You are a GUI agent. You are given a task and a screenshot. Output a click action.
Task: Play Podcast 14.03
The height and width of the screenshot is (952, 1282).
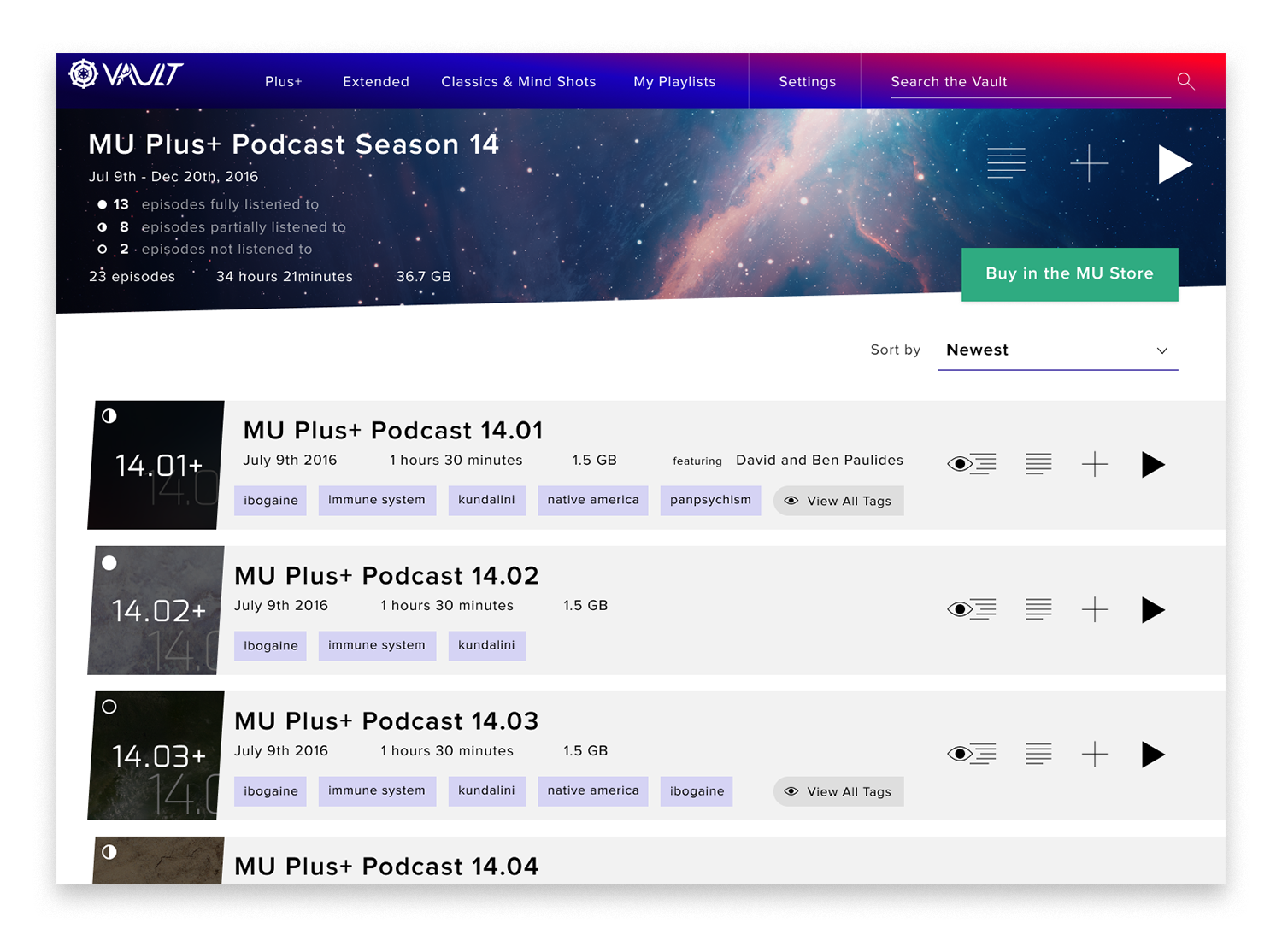pyautogui.click(x=1153, y=754)
